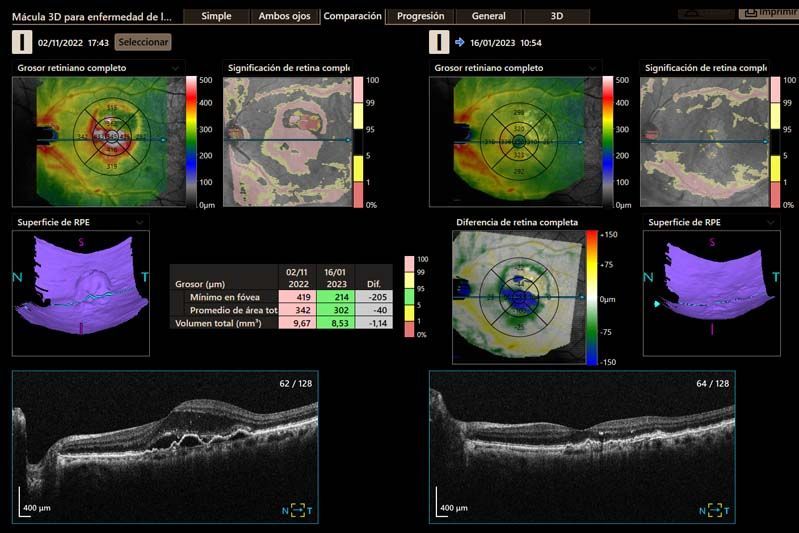799x533 pixels.
Task: Click the right exam eye indicator icon
Action: [x=438, y=42]
